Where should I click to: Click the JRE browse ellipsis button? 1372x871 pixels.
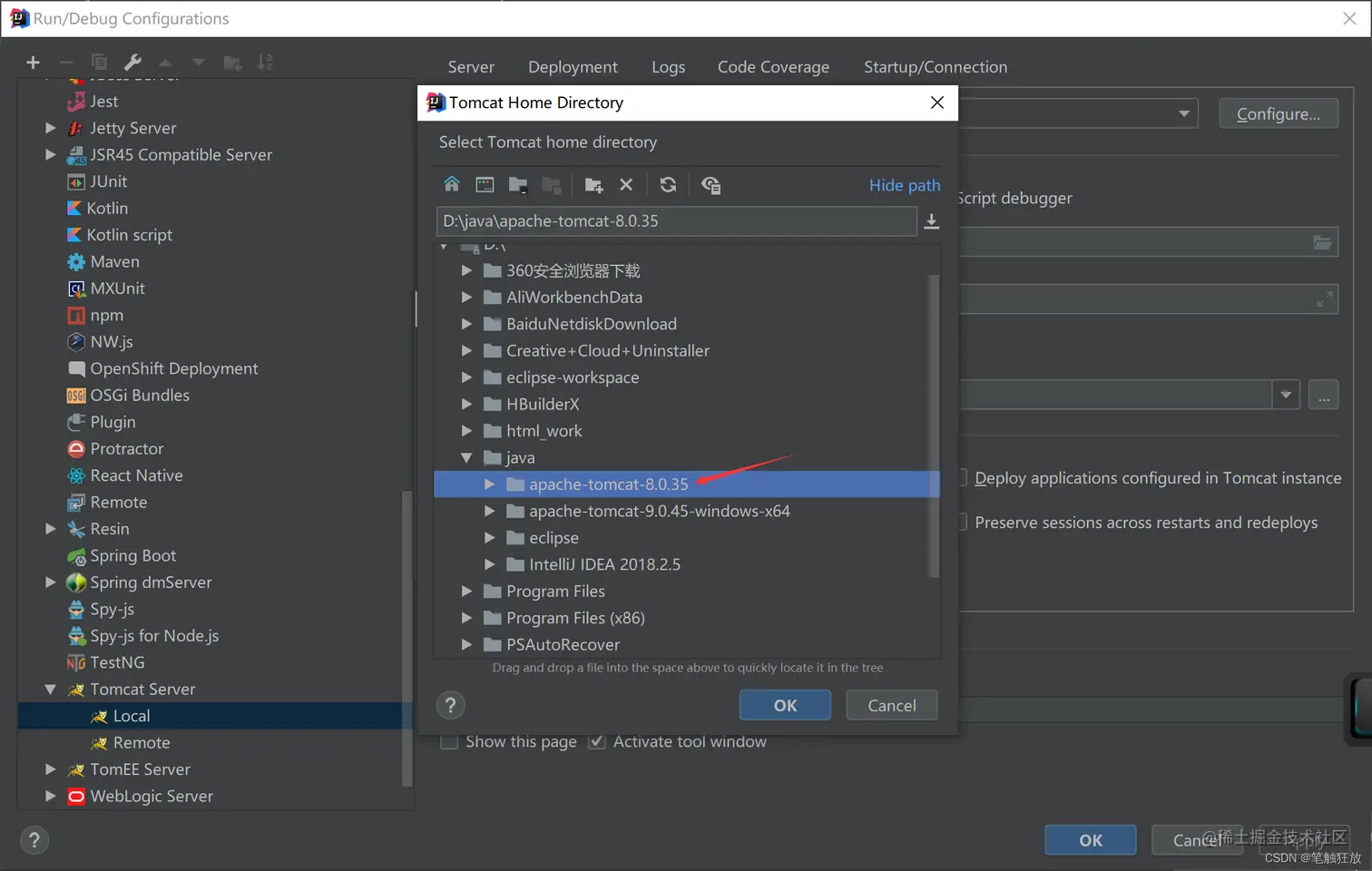click(1324, 395)
